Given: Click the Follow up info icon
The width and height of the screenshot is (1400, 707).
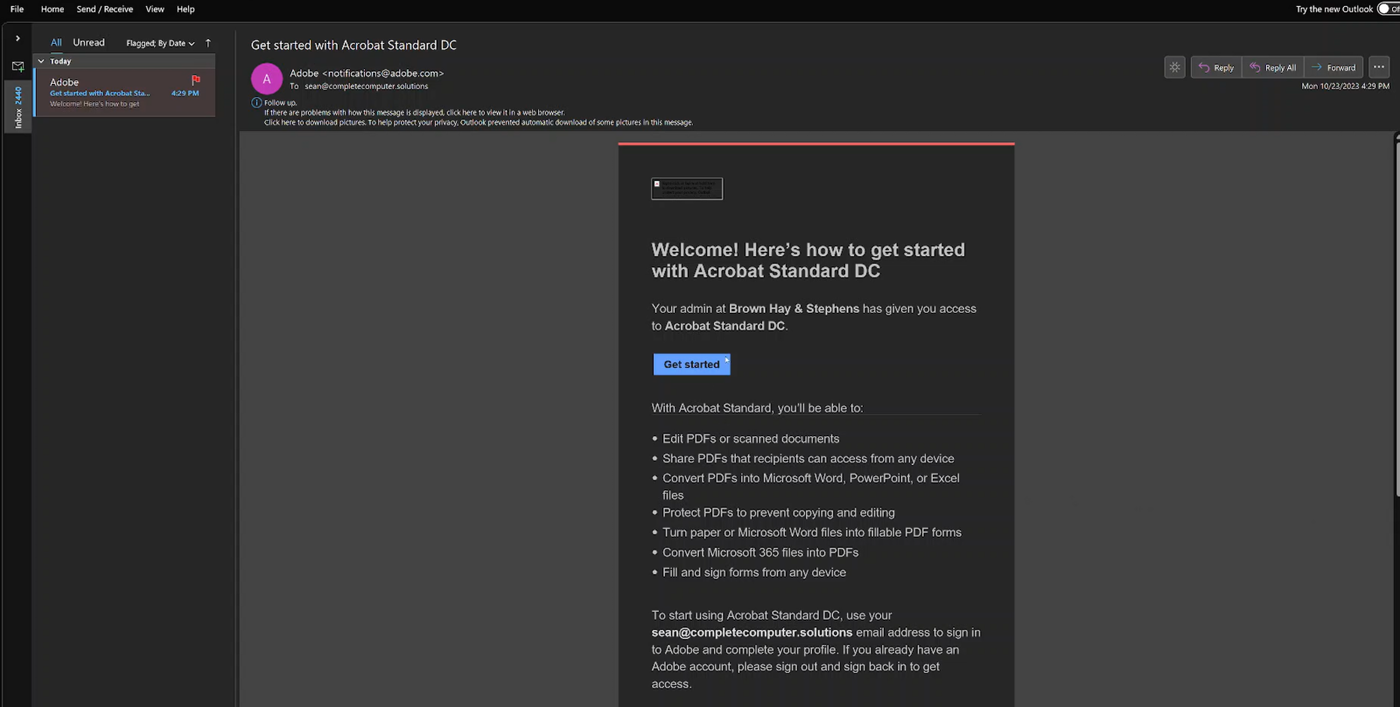Looking at the screenshot, I should click(x=256, y=102).
